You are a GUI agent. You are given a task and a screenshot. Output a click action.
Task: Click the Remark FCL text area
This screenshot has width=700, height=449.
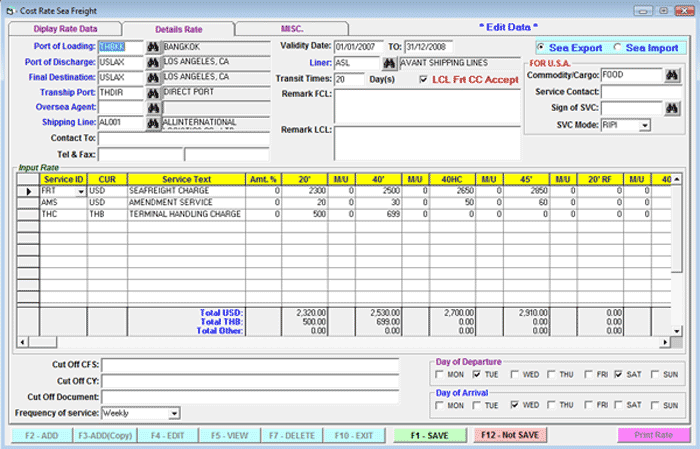[x=427, y=106]
